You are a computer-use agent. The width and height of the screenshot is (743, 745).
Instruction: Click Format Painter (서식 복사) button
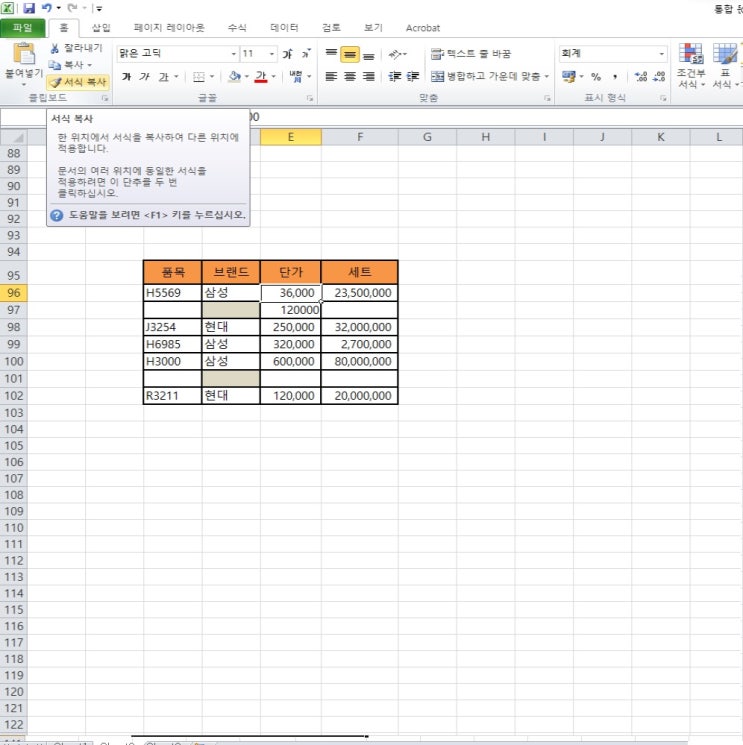point(78,82)
